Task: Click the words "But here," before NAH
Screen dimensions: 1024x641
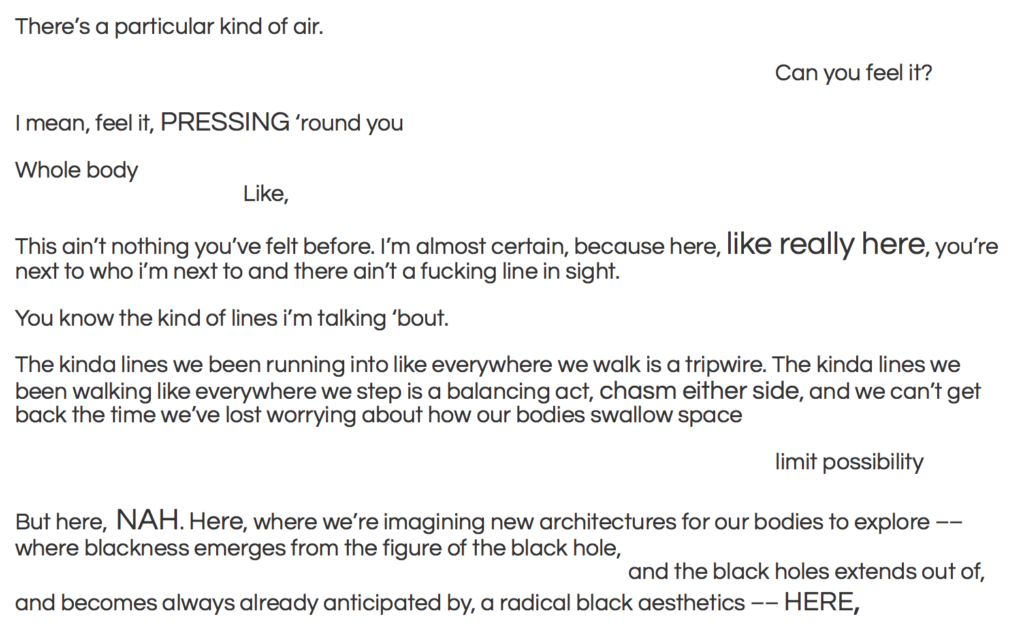Action: click(x=60, y=522)
